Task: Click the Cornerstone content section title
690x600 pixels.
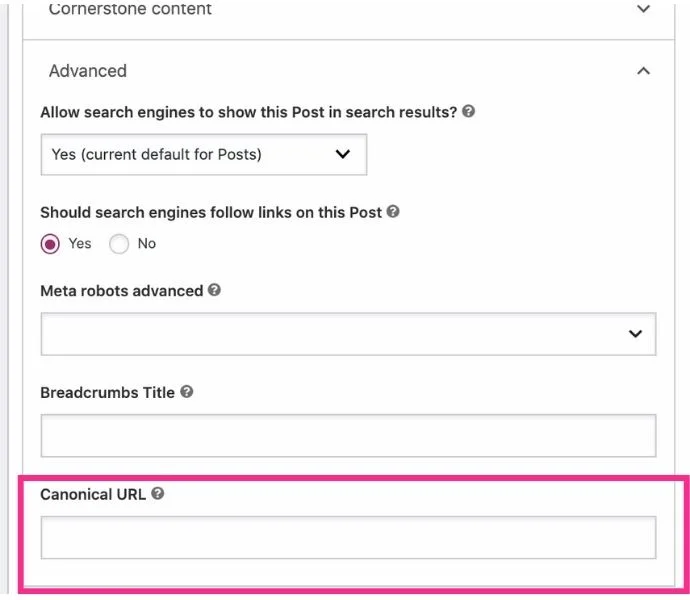Action: pyautogui.click(x=130, y=9)
